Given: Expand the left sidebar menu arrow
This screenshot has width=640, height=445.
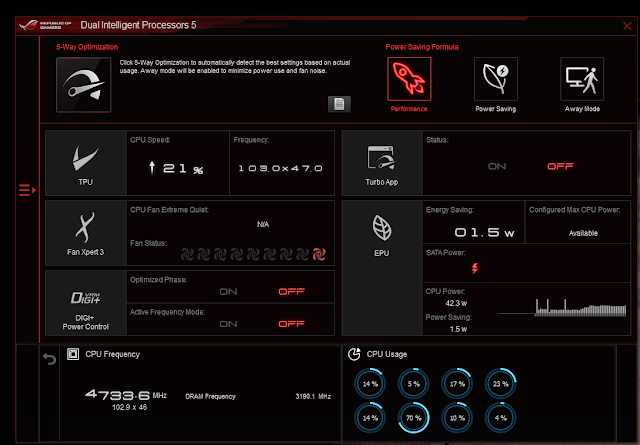Looking at the screenshot, I should point(27,190).
